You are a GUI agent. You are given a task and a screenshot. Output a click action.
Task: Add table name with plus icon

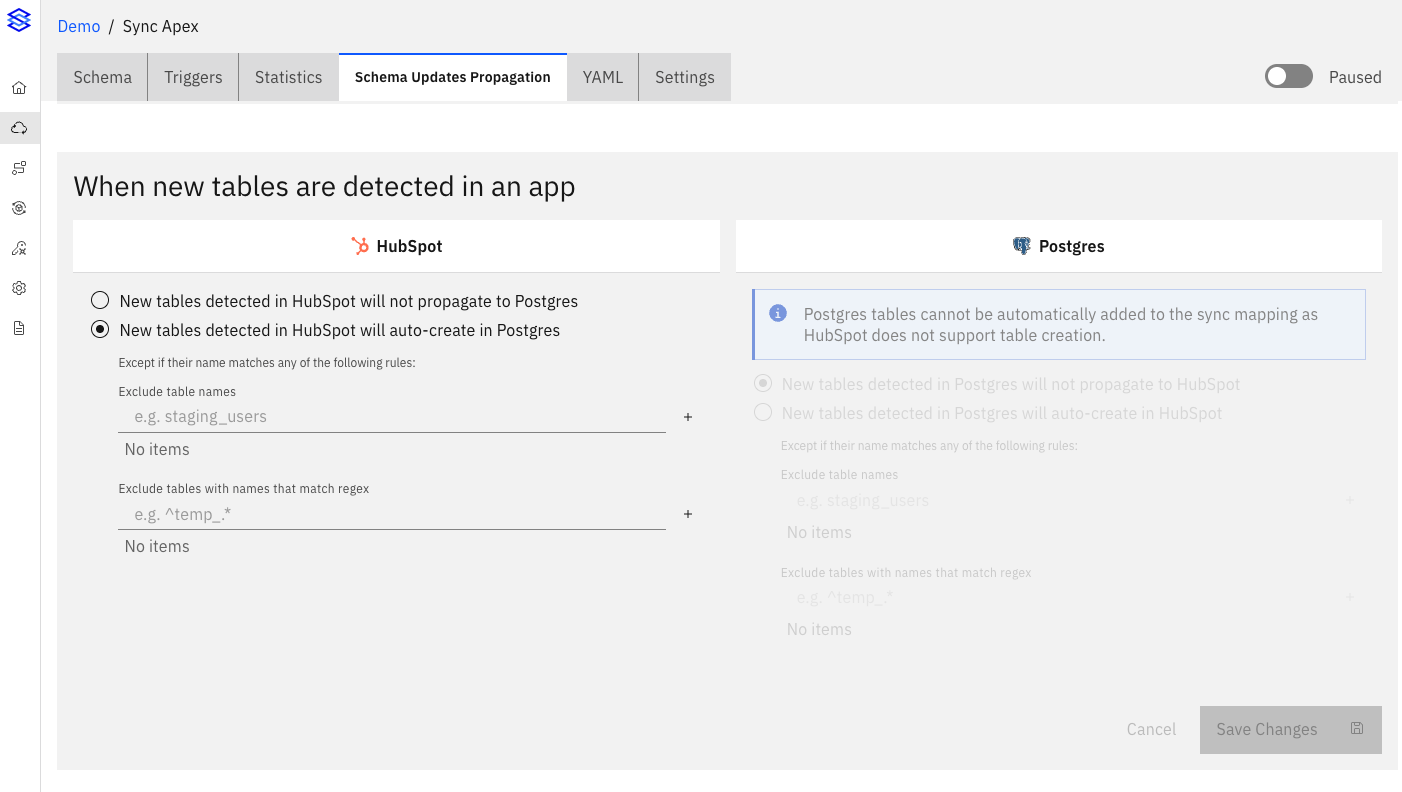click(688, 417)
